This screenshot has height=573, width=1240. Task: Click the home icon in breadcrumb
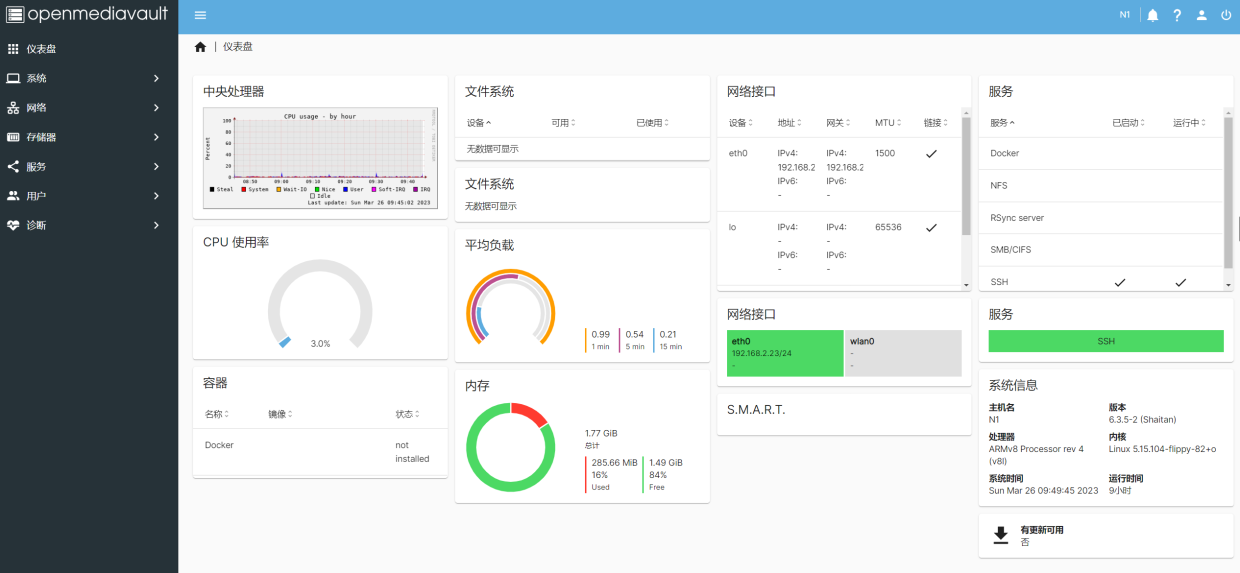pyautogui.click(x=200, y=47)
